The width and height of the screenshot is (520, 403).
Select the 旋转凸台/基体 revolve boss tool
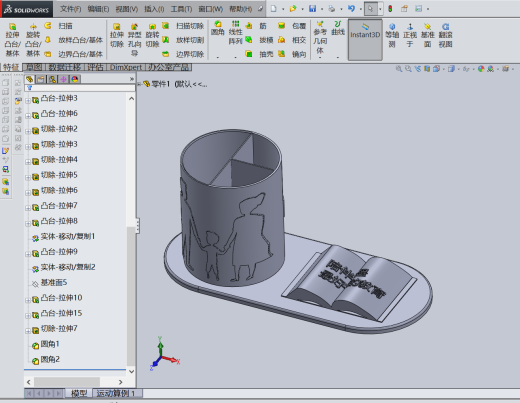pyautogui.click(x=33, y=40)
